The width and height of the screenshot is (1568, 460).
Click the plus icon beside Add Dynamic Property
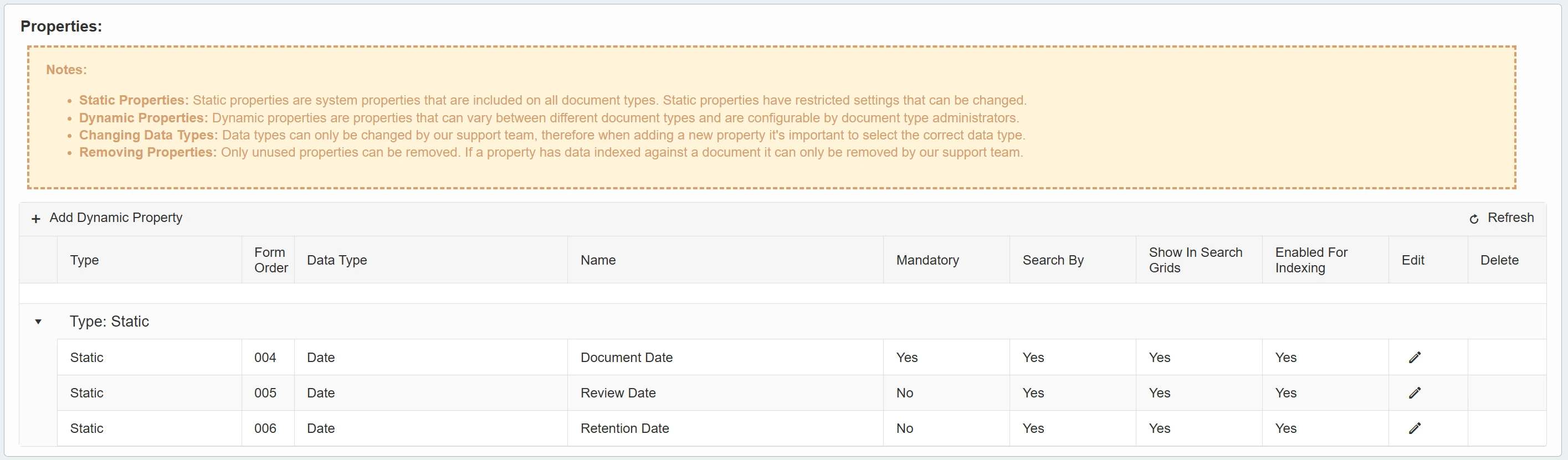[x=36, y=219]
